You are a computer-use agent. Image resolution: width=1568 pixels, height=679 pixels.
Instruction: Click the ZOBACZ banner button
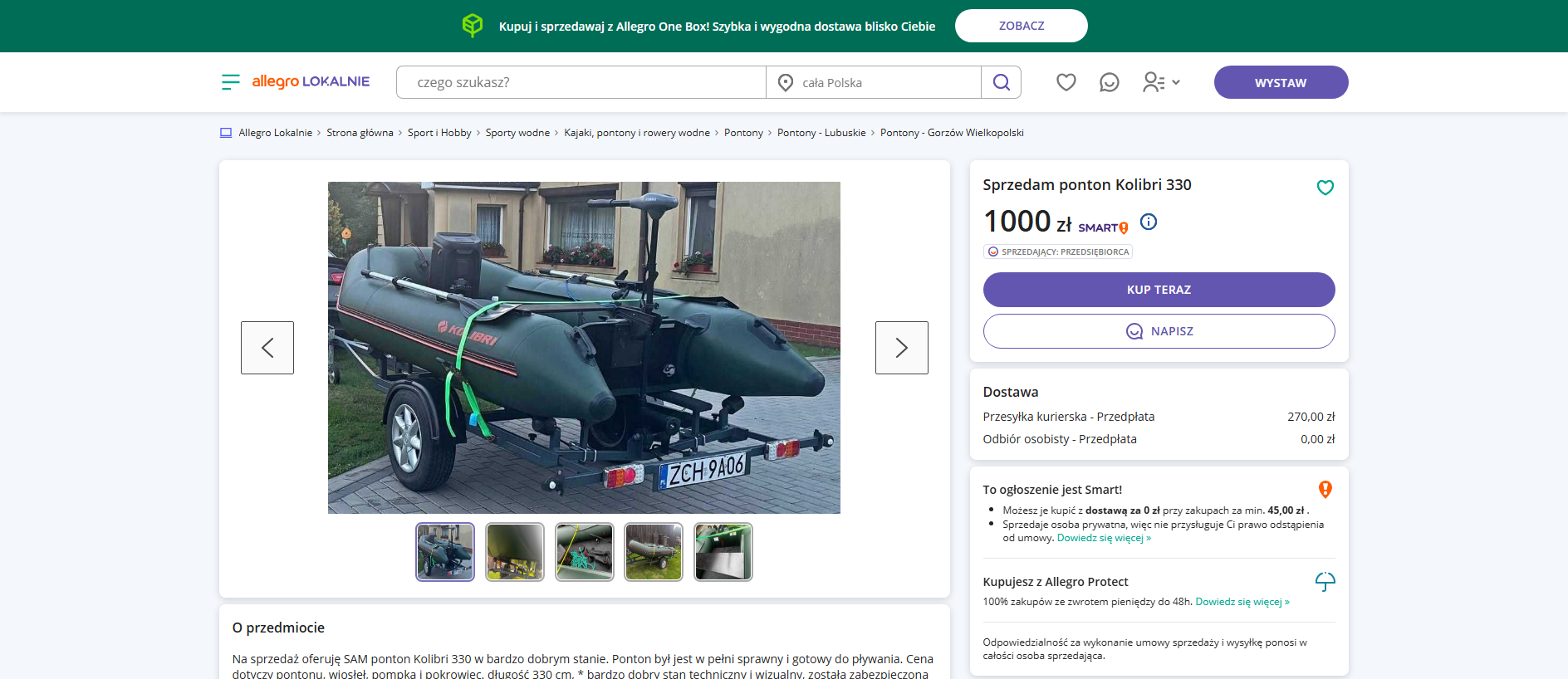click(1022, 26)
